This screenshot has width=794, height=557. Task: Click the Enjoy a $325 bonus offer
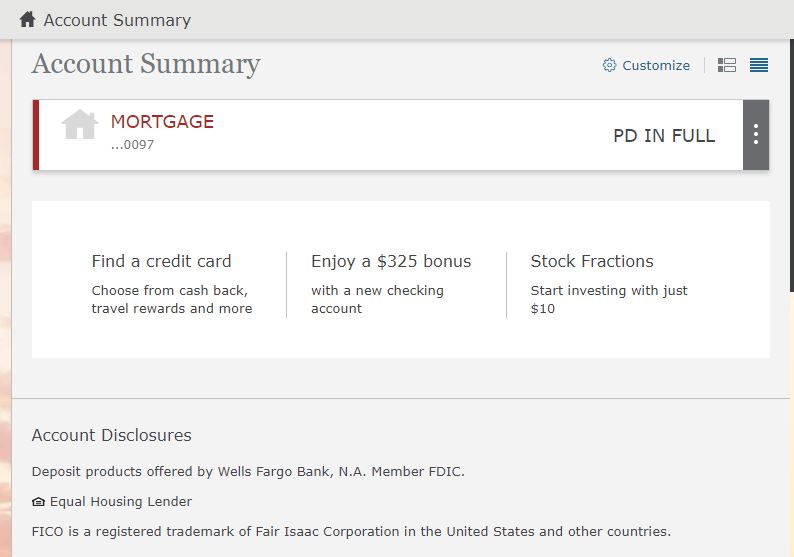coord(391,261)
